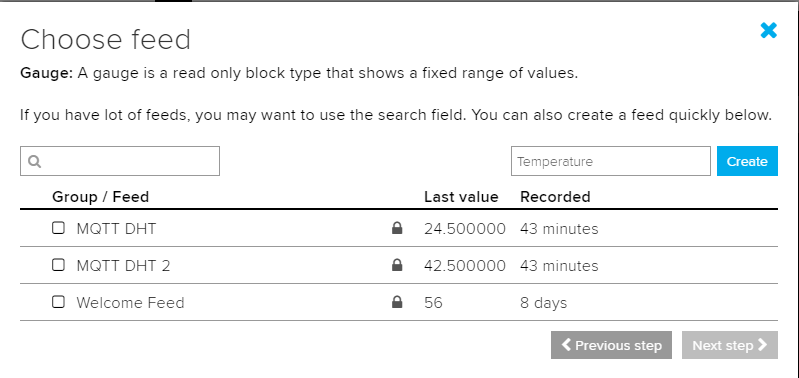
Task: Click the lock icon for Welcome Feed
Action: 397,302
